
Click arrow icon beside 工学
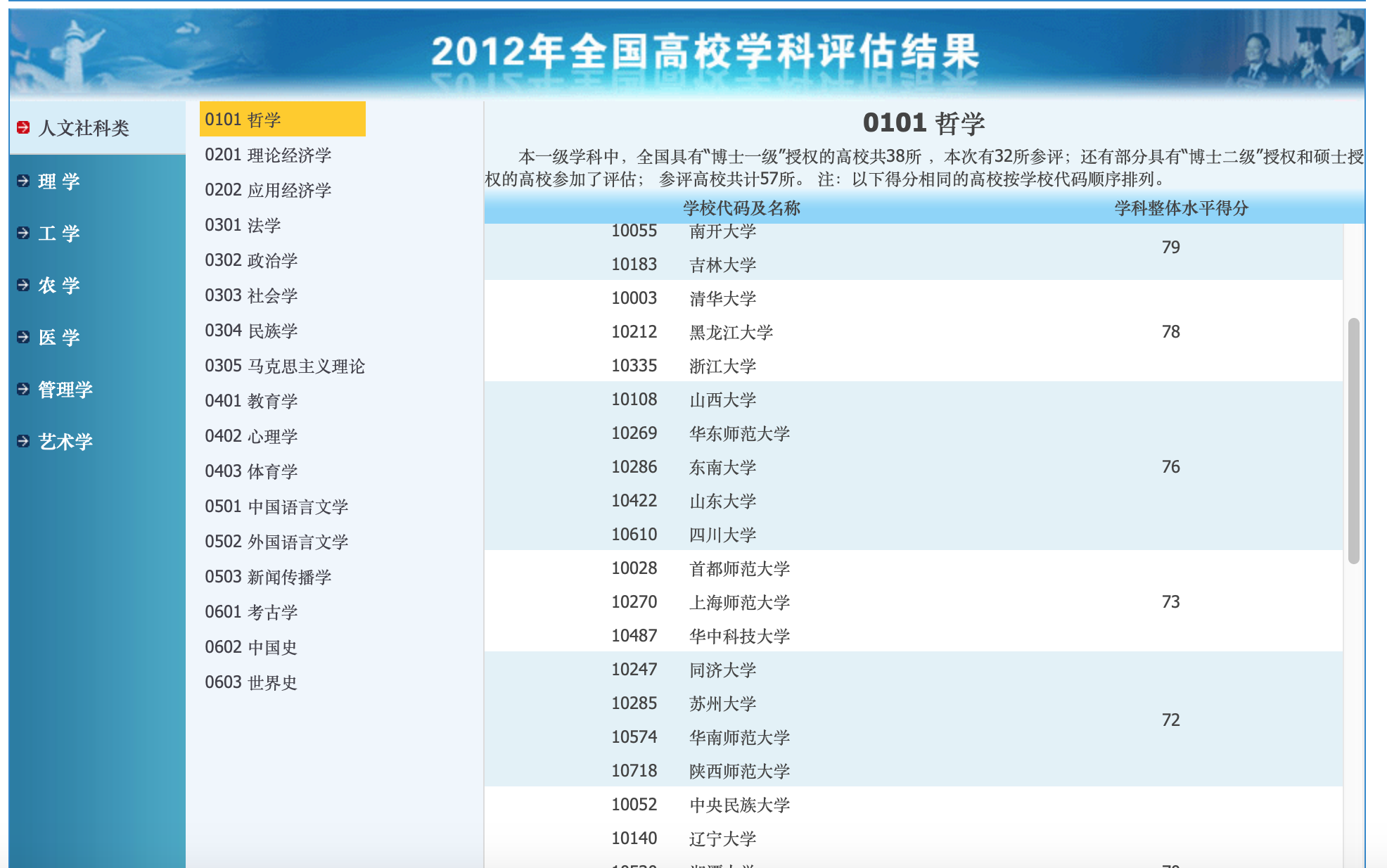tap(23, 233)
